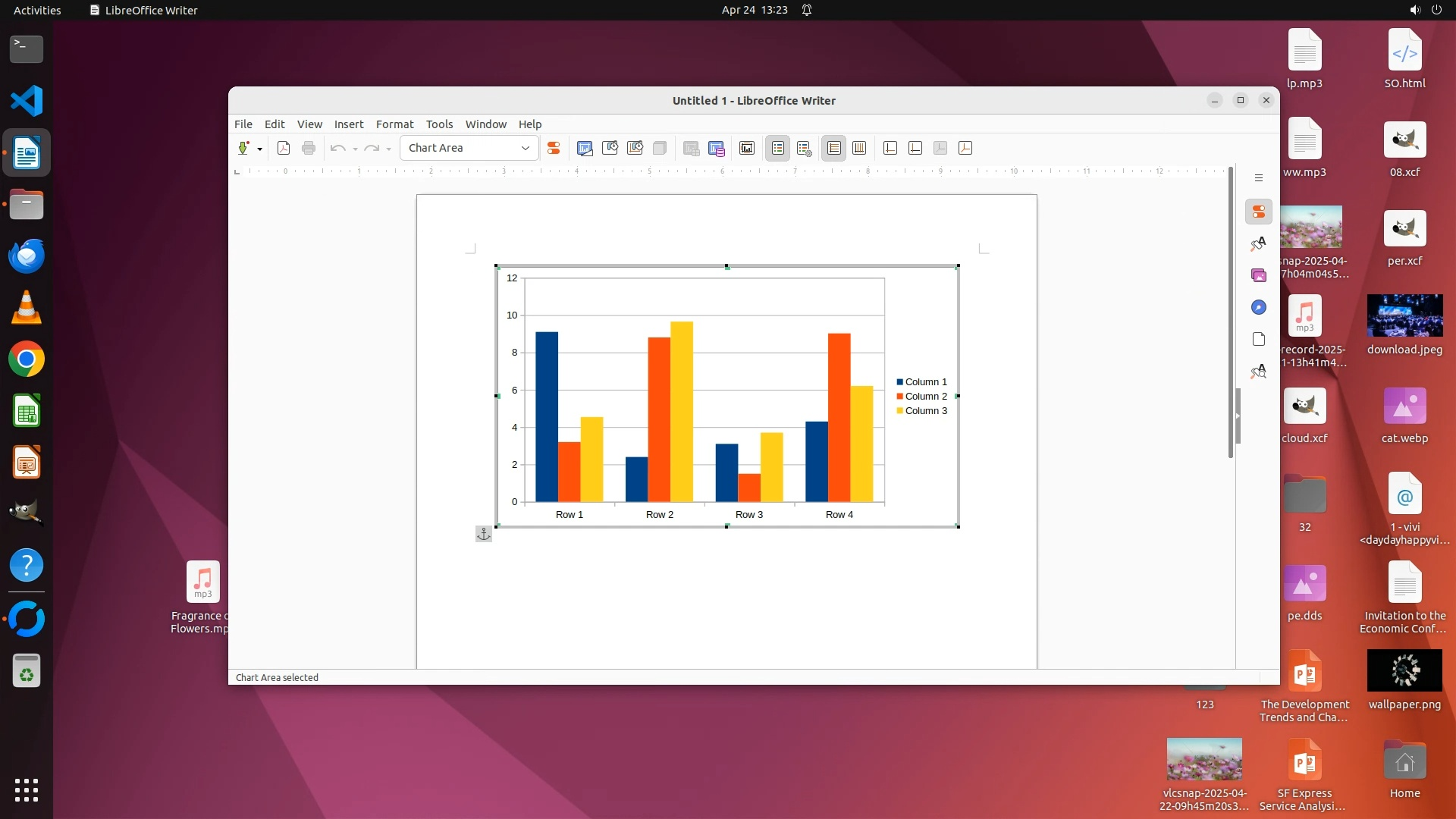Viewport: 1456px width, 819px height.
Task: Open the sidebar Gallery panel
Action: coord(1259,275)
